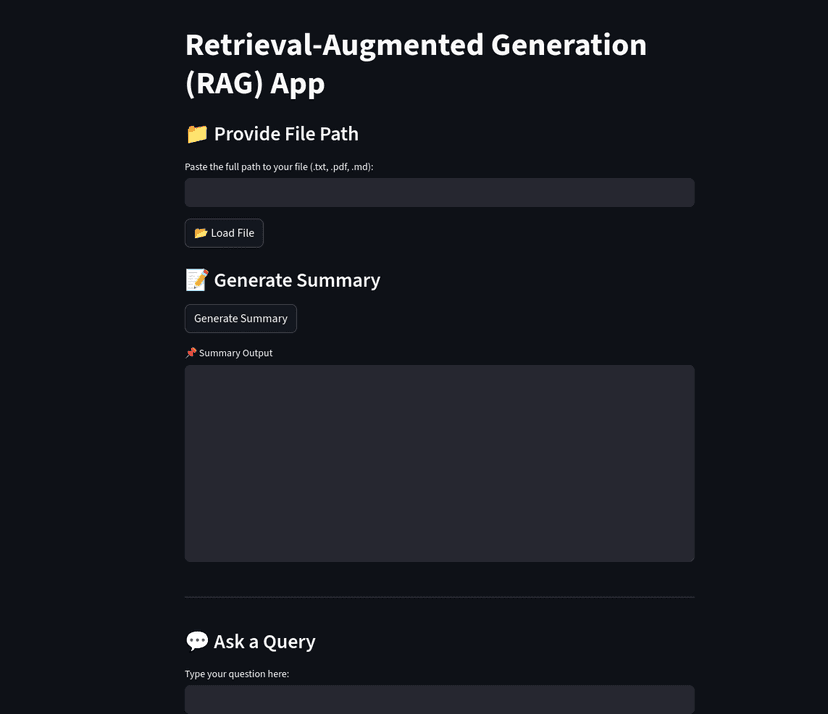Click the Ask a Query heading
Screen dimensions: 828x714
[250, 640]
